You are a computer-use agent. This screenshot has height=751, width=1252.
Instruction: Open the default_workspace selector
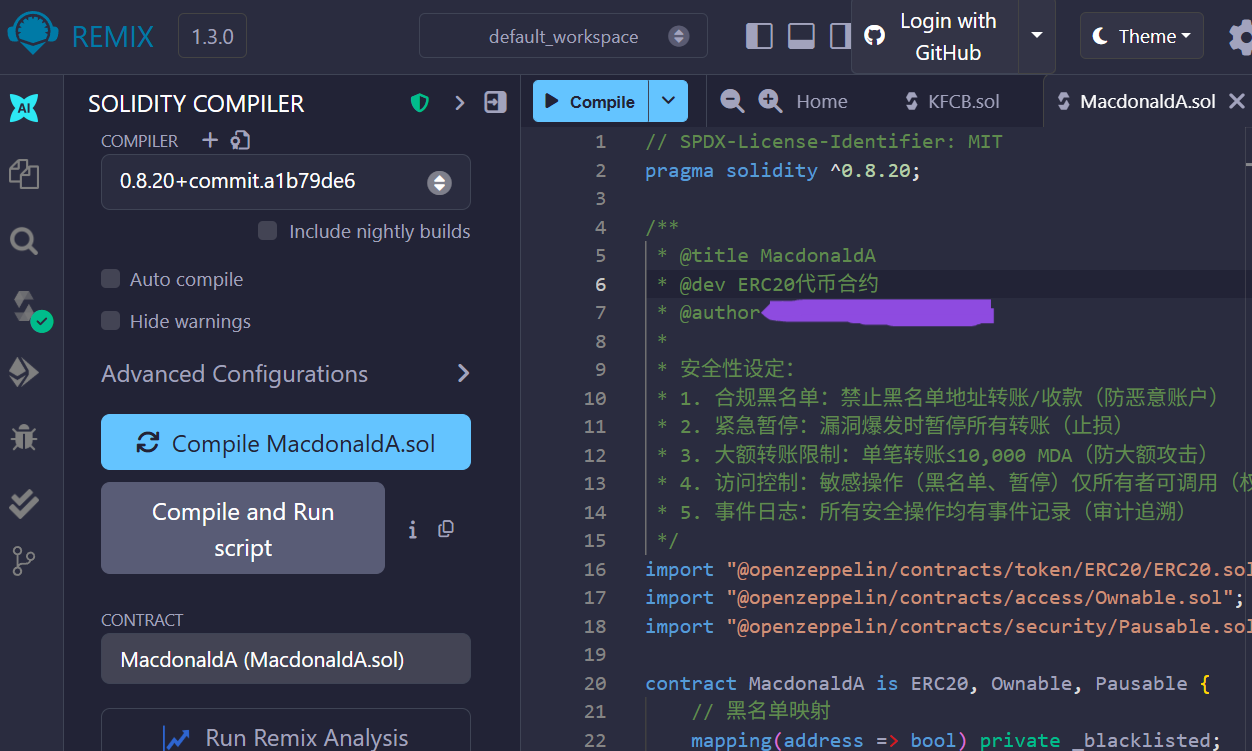tap(563, 36)
